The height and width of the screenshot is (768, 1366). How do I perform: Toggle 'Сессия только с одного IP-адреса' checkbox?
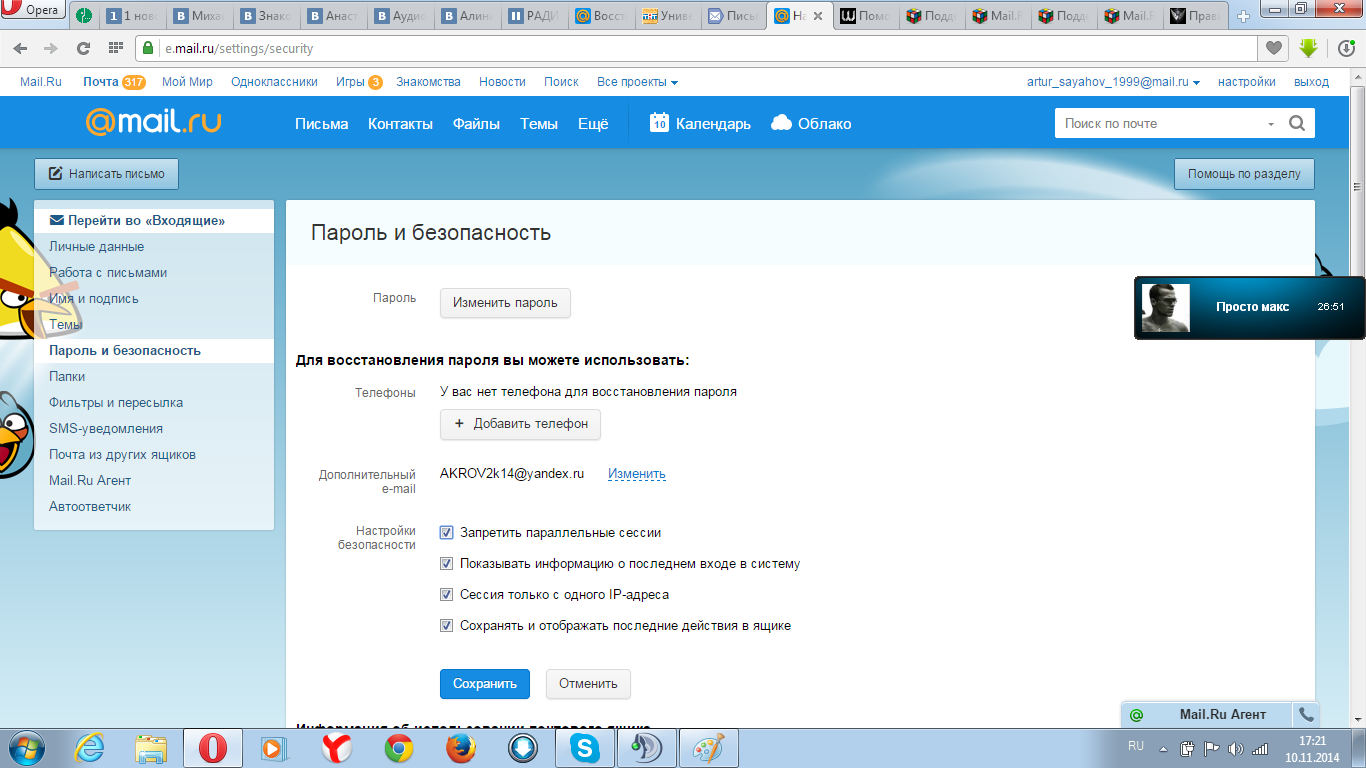(447, 595)
